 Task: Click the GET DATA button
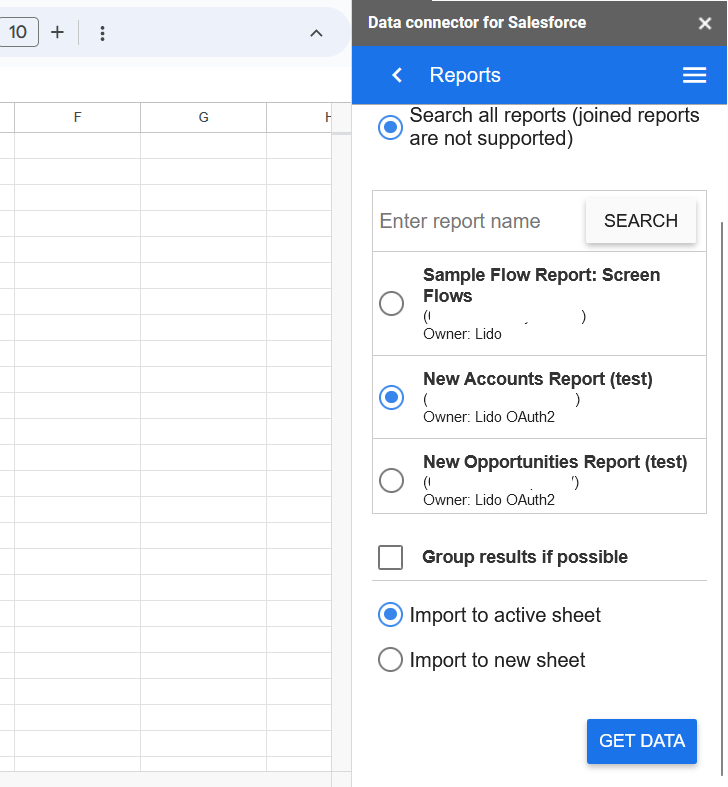(x=642, y=741)
